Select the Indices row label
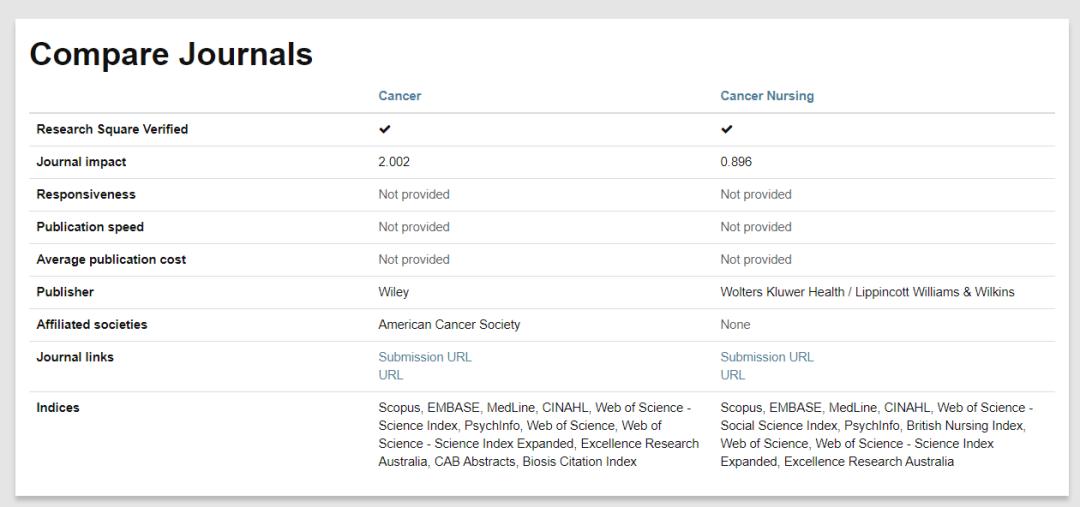This screenshot has height=507, width=1080. pyautogui.click(x=58, y=408)
